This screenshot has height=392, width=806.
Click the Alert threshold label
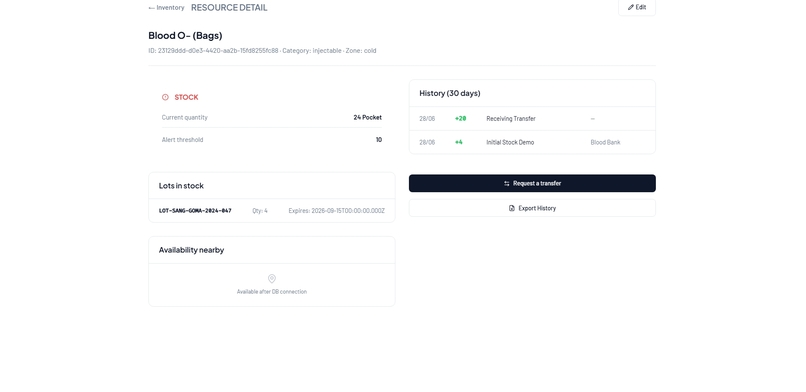[x=182, y=140]
